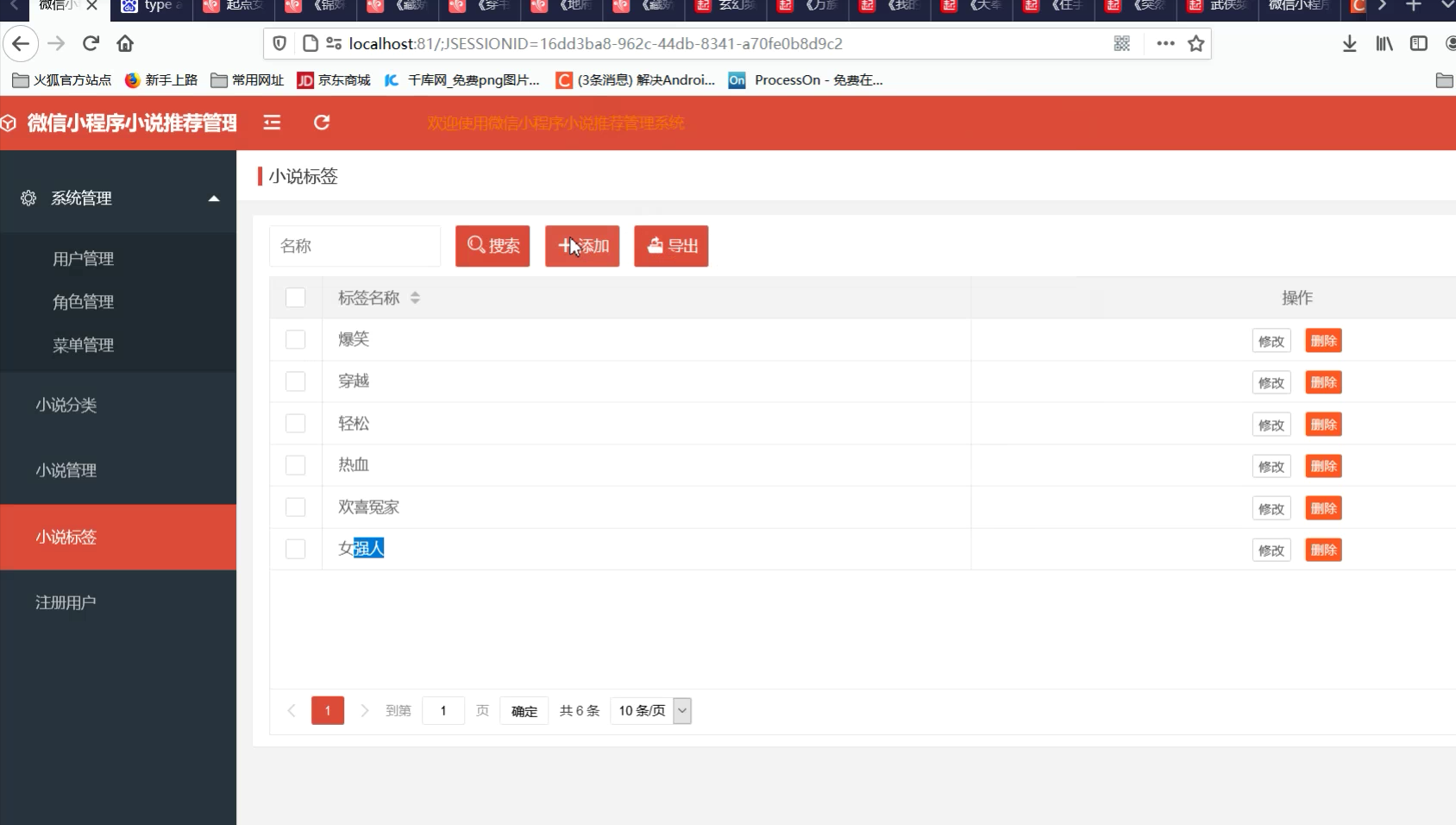Check the box for 女强人 row
This screenshot has height=825, width=1456.
(x=295, y=549)
